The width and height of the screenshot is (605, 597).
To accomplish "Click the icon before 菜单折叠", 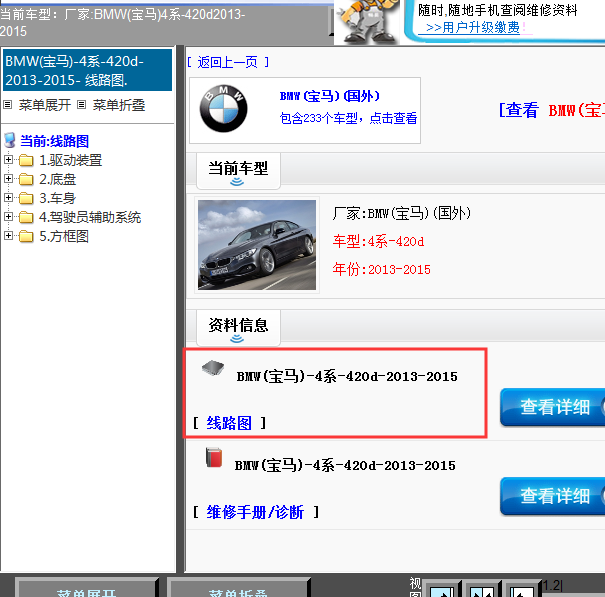I will pyautogui.click(x=81, y=105).
